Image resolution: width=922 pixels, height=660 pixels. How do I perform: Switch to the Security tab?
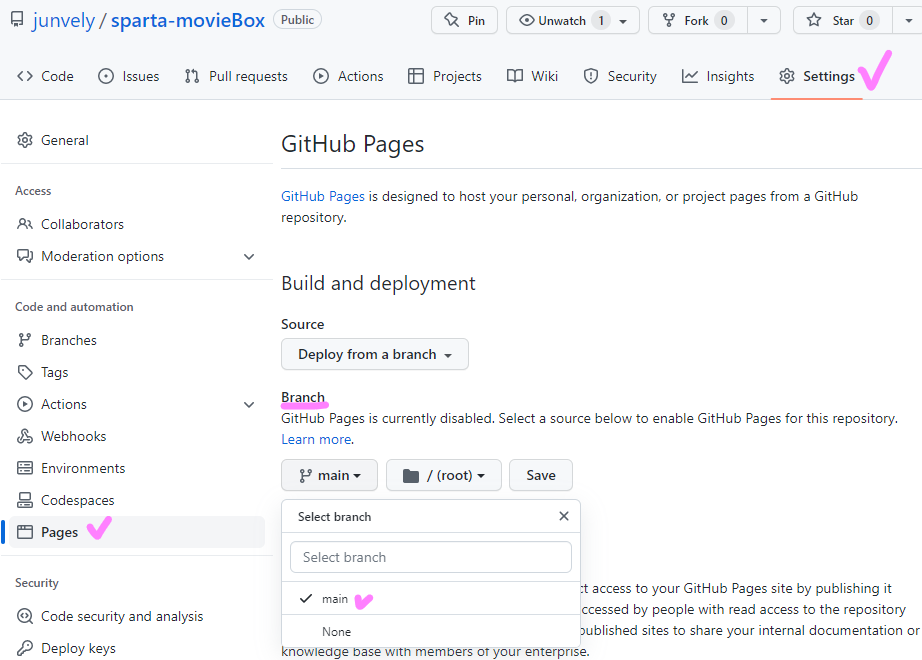(x=620, y=76)
